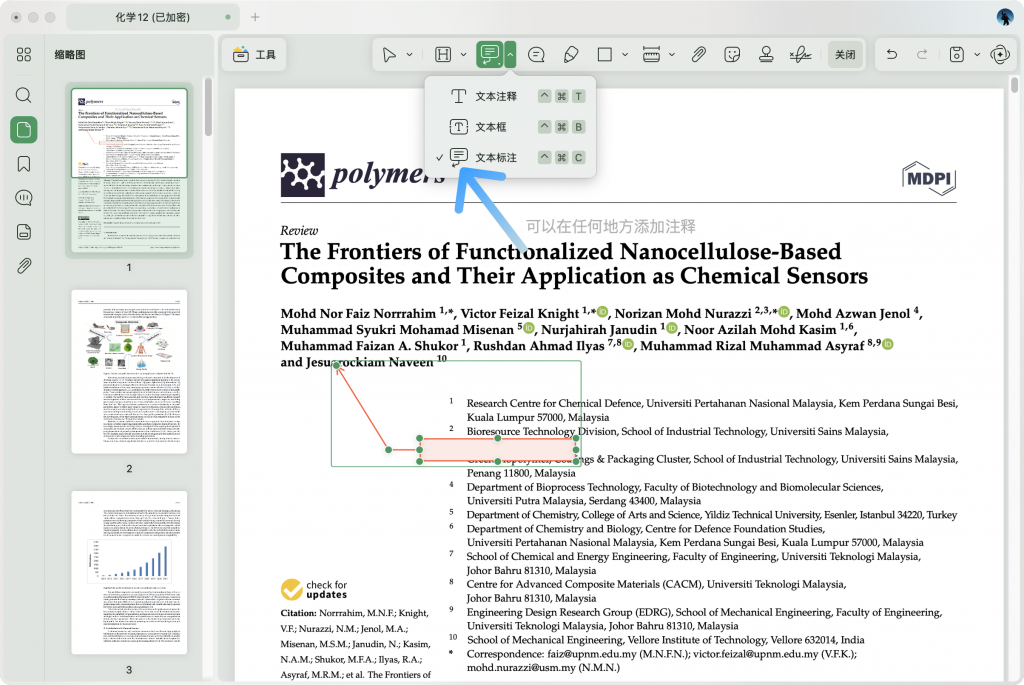
Task: Expand the shape tool dropdown arrow
Action: coord(625,55)
